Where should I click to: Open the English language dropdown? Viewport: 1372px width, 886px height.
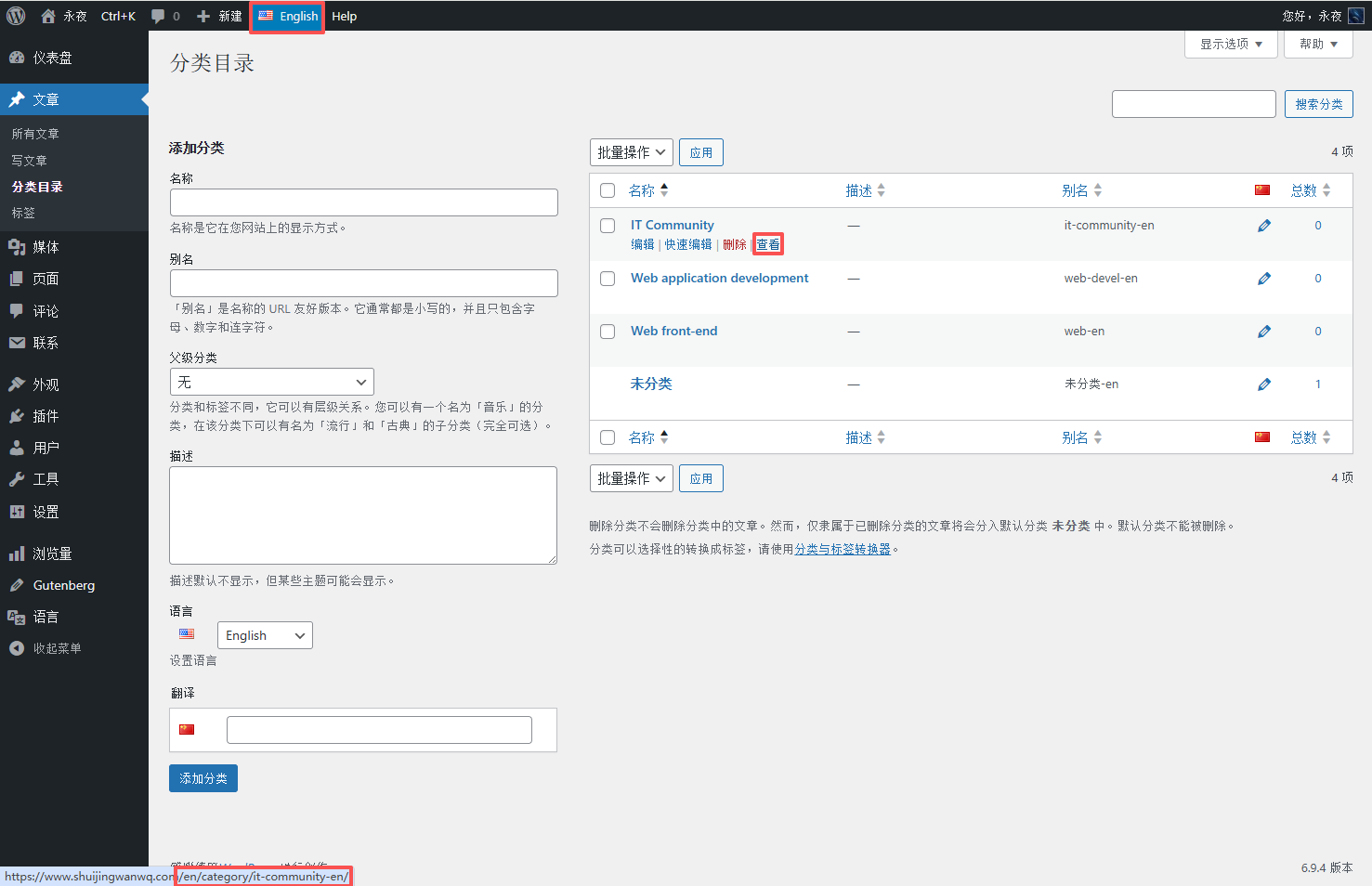pyautogui.click(x=265, y=635)
